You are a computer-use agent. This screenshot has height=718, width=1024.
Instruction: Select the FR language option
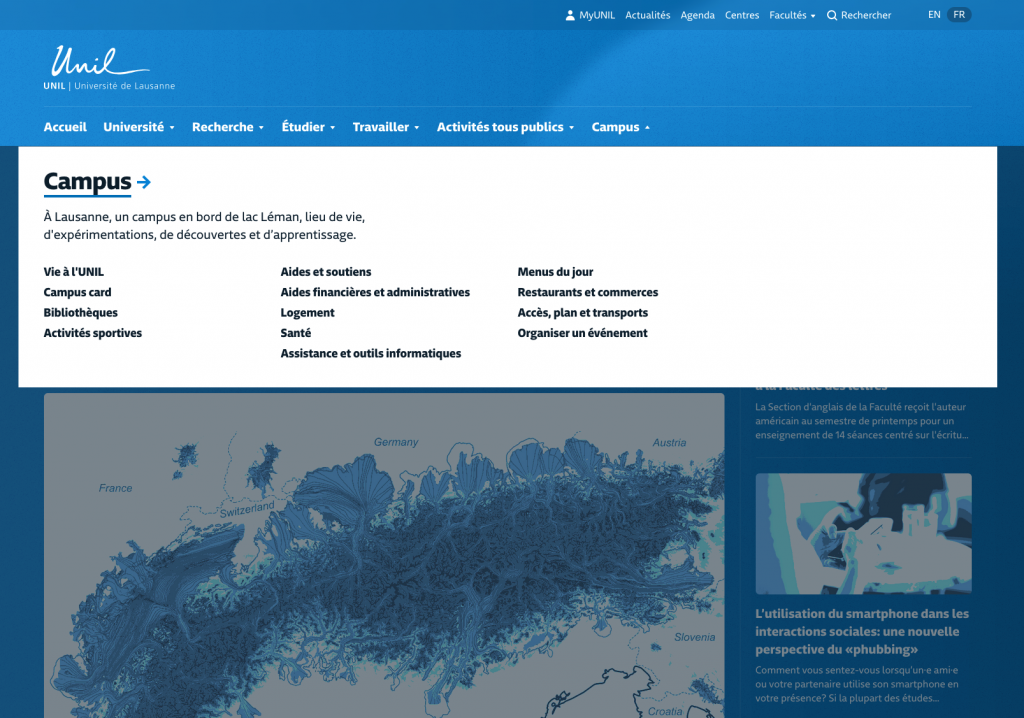pyautogui.click(x=959, y=15)
